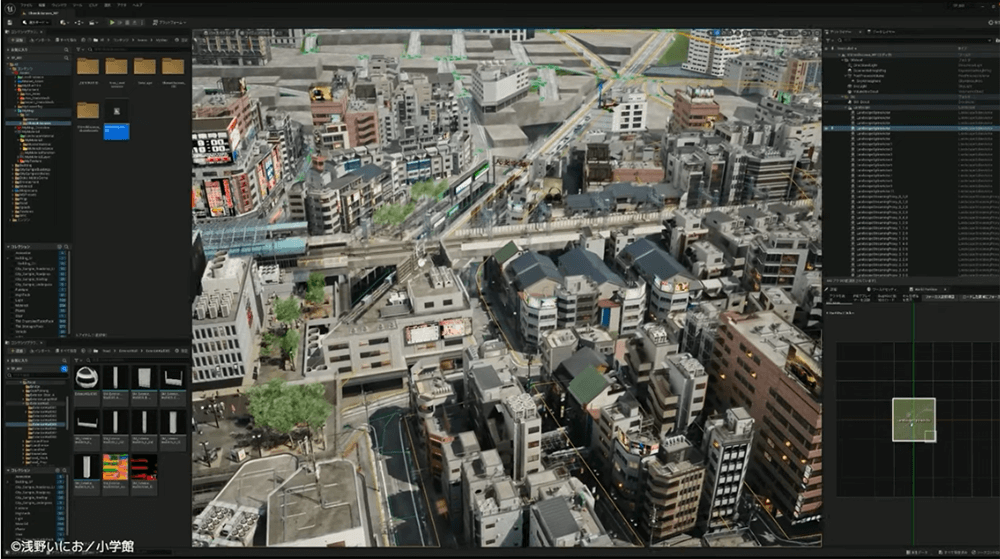The image size is (1000, 559).
Task: Click Add button in lower Content Browser
Action: (x=15, y=351)
